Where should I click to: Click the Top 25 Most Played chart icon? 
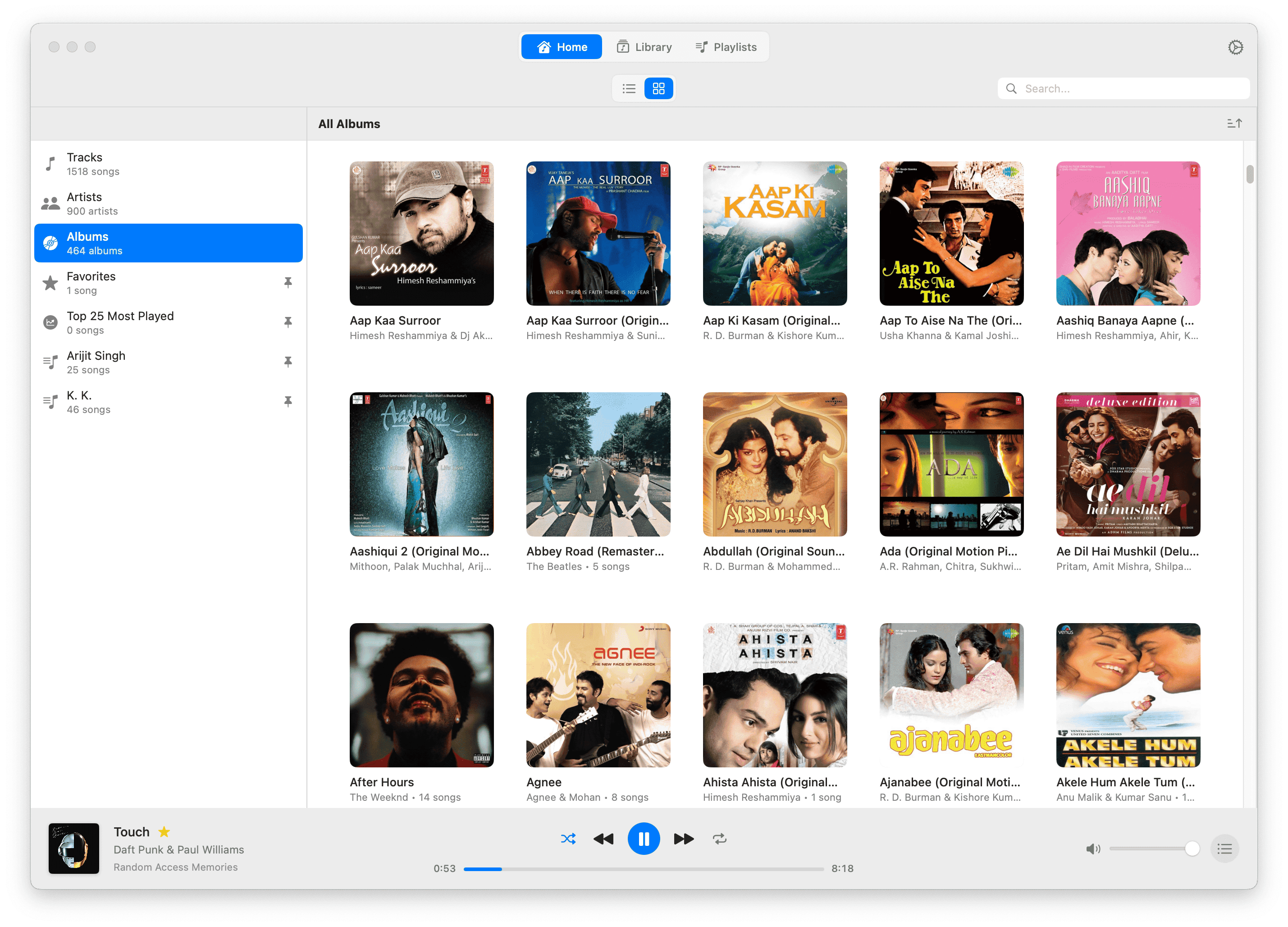pyautogui.click(x=50, y=323)
